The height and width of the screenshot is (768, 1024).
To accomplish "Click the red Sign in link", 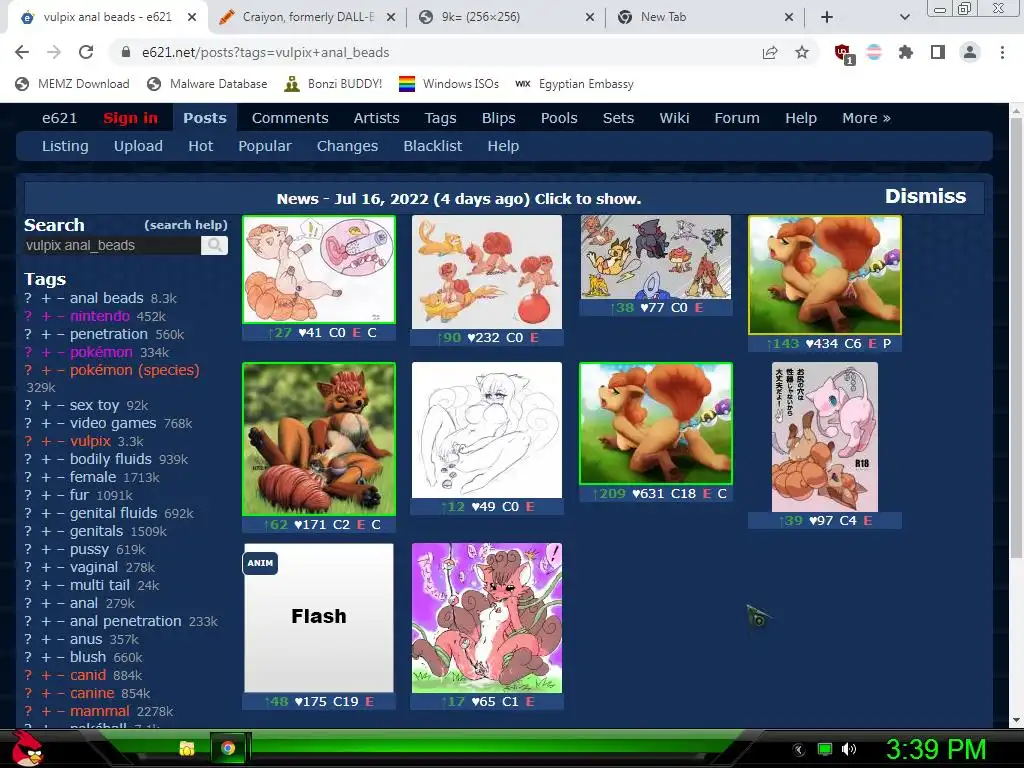I will tap(130, 118).
